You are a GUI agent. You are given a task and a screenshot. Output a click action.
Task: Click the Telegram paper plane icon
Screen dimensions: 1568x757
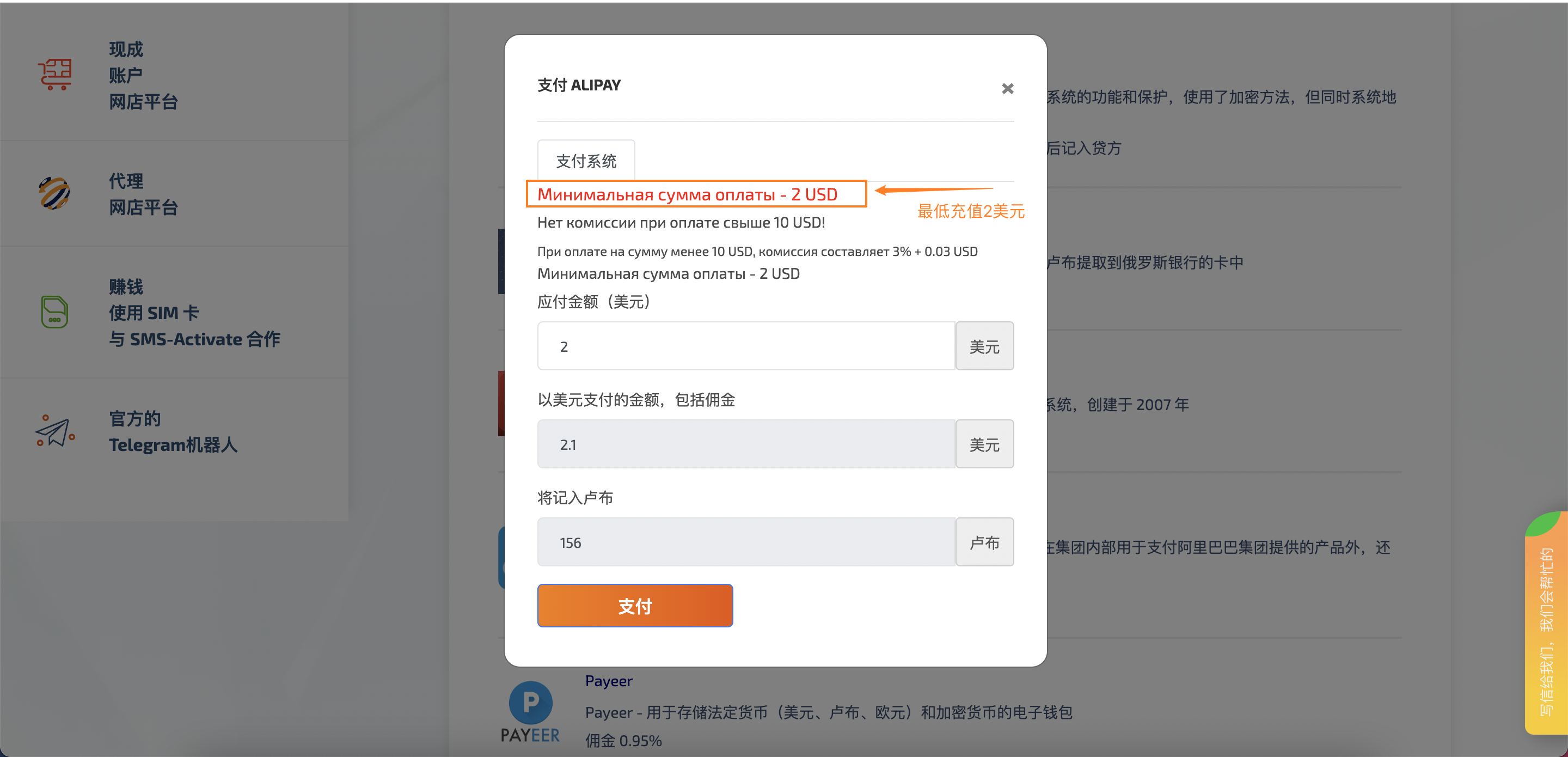pos(55,431)
